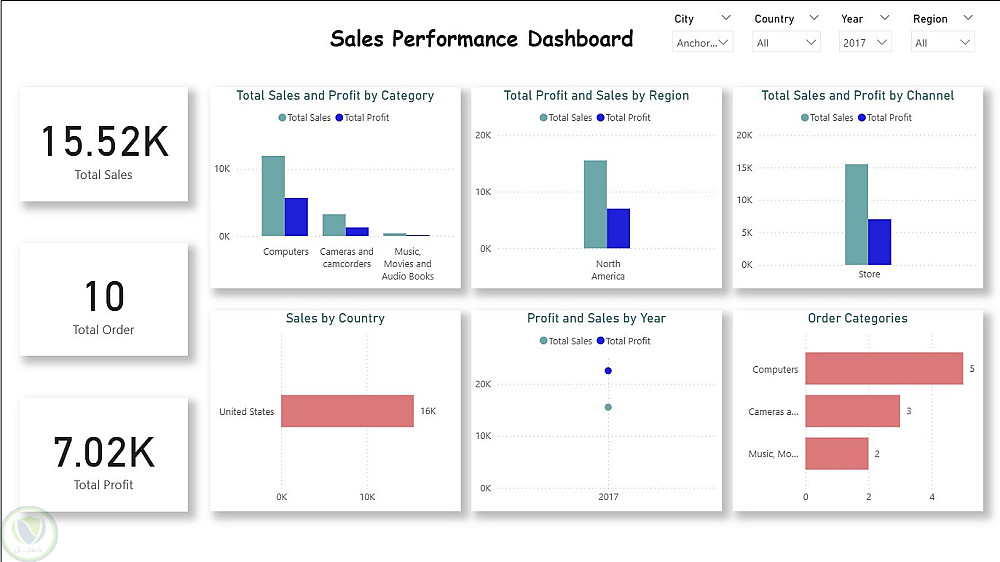Click Total Profit legend marker in Year chart
The height and width of the screenshot is (562, 1000).
601,341
